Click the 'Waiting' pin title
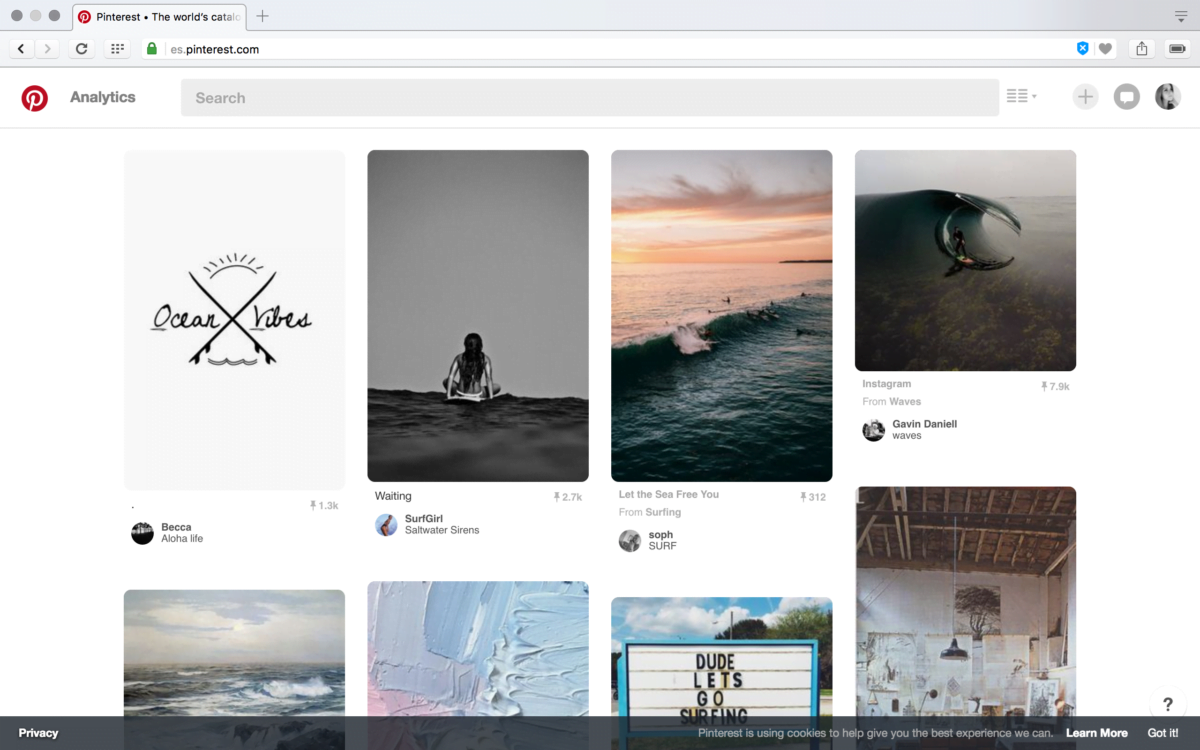This screenshot has width=1200, height=750. point(393,496)
